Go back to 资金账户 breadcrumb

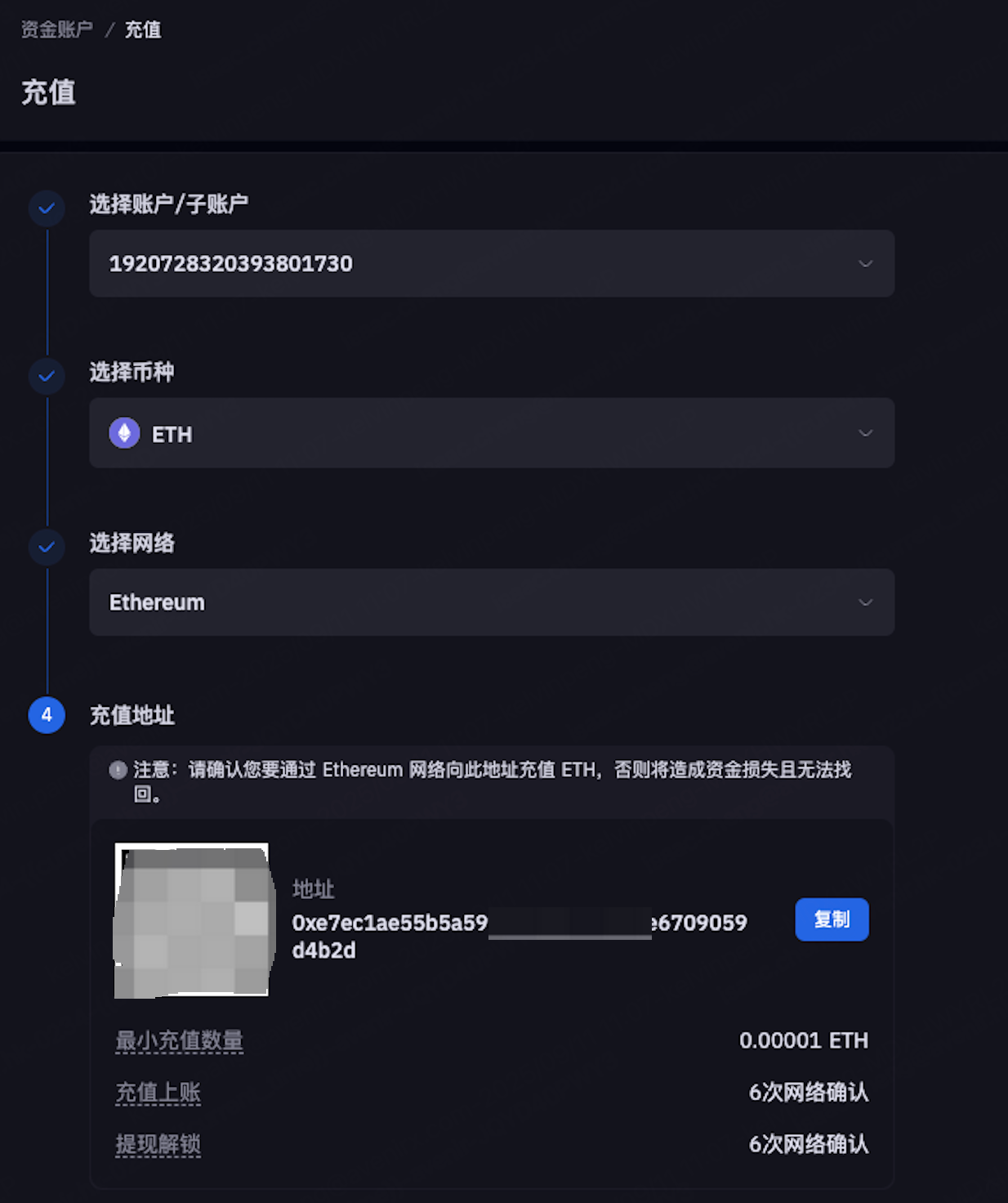57,29
